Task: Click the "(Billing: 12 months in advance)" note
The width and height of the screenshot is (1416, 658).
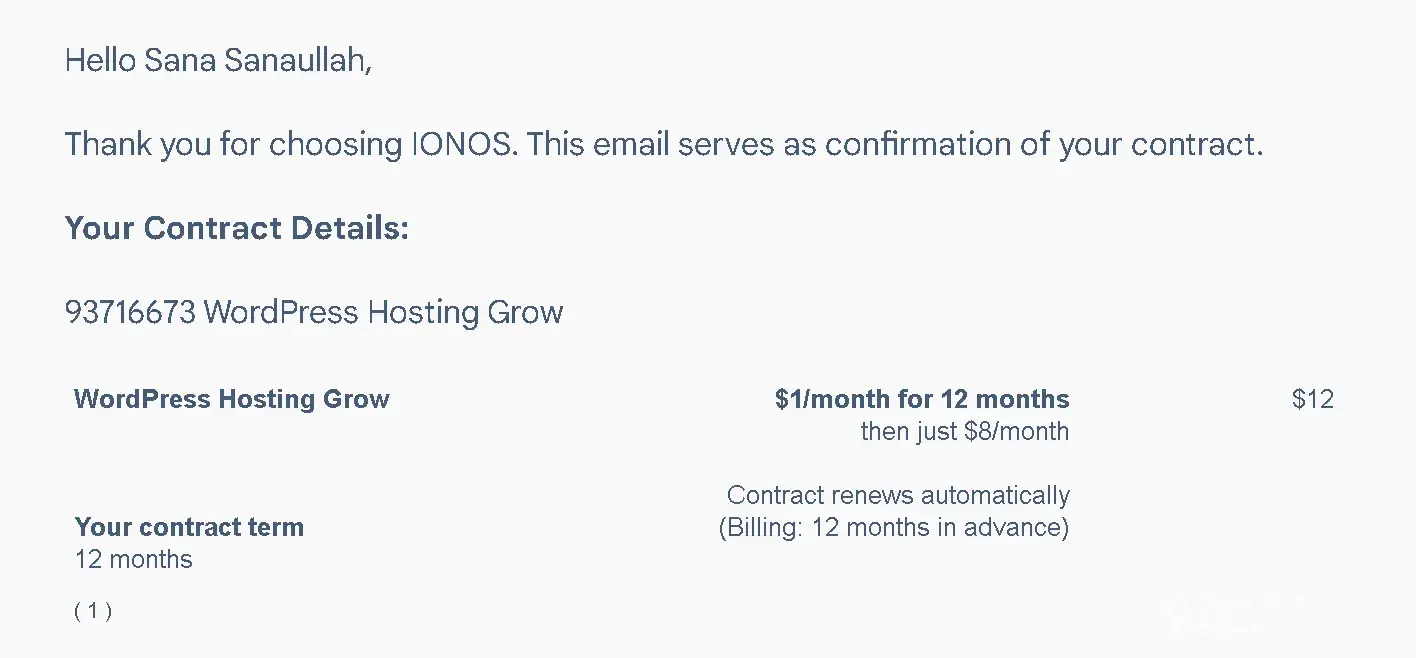Action: (893, 527)
